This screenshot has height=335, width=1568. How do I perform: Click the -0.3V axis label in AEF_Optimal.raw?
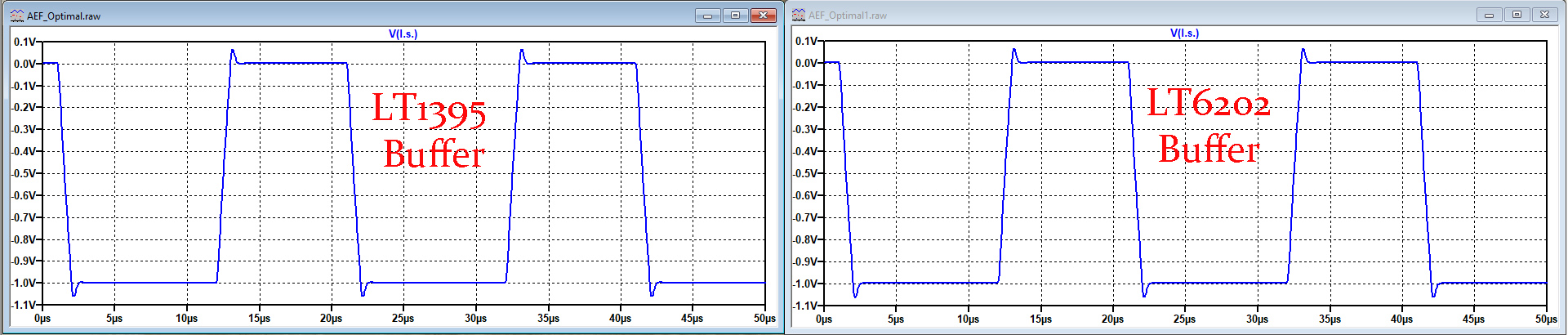22,129
